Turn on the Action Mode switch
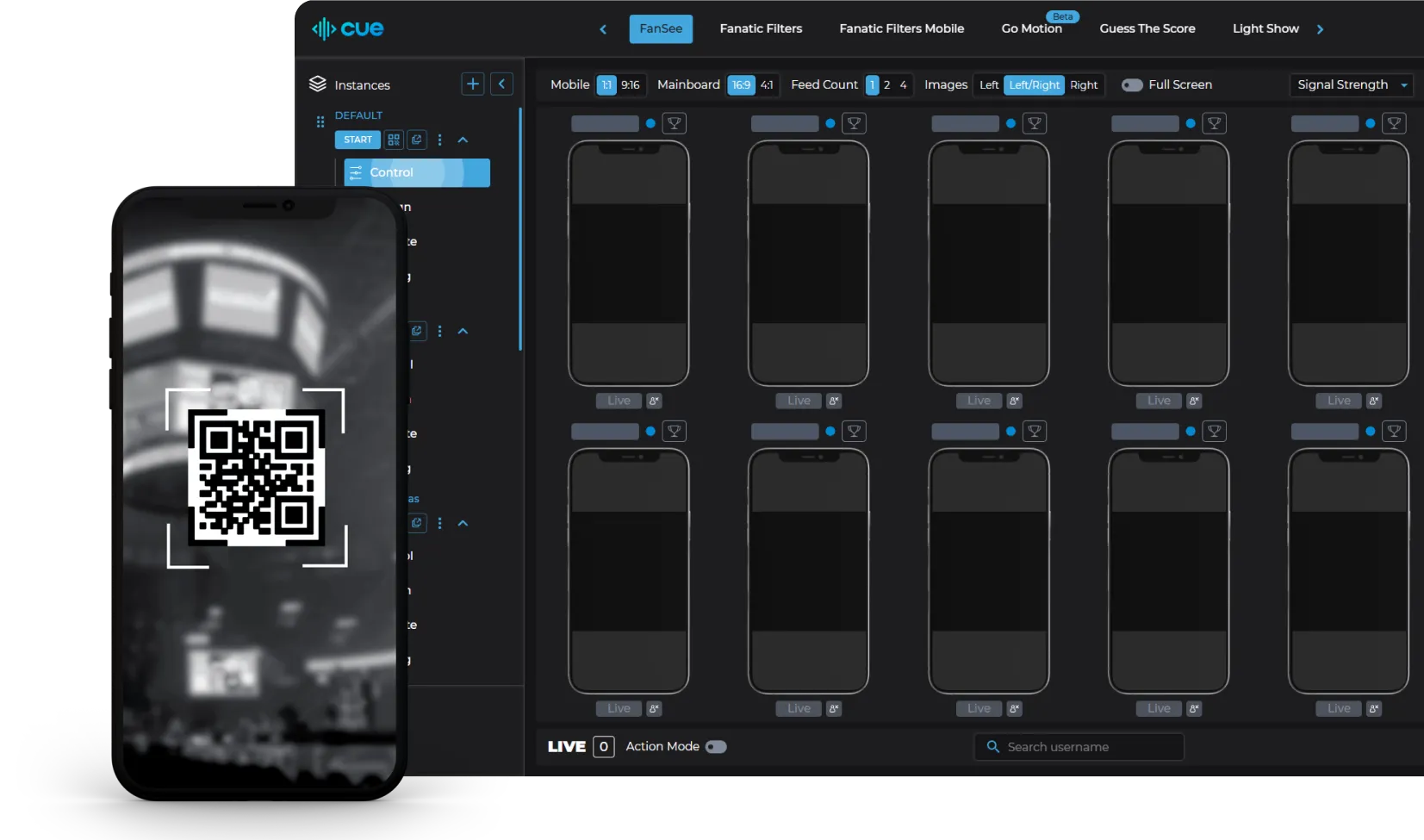 [x=716, y=747]
